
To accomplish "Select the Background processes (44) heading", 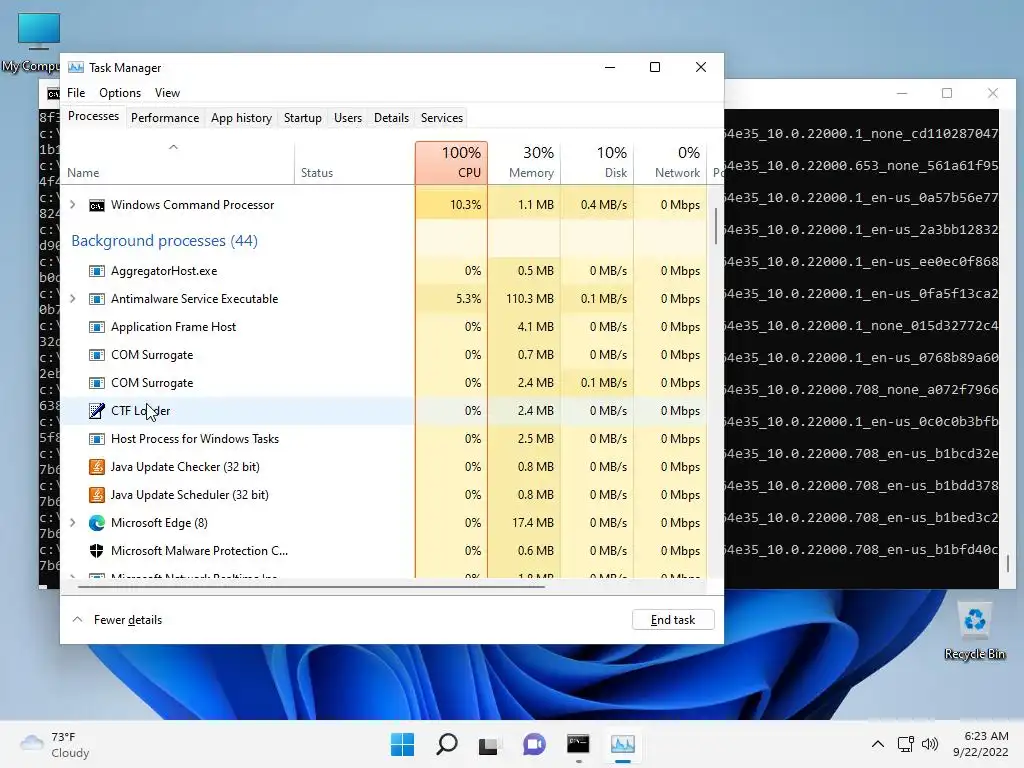I will coord(165,241).
